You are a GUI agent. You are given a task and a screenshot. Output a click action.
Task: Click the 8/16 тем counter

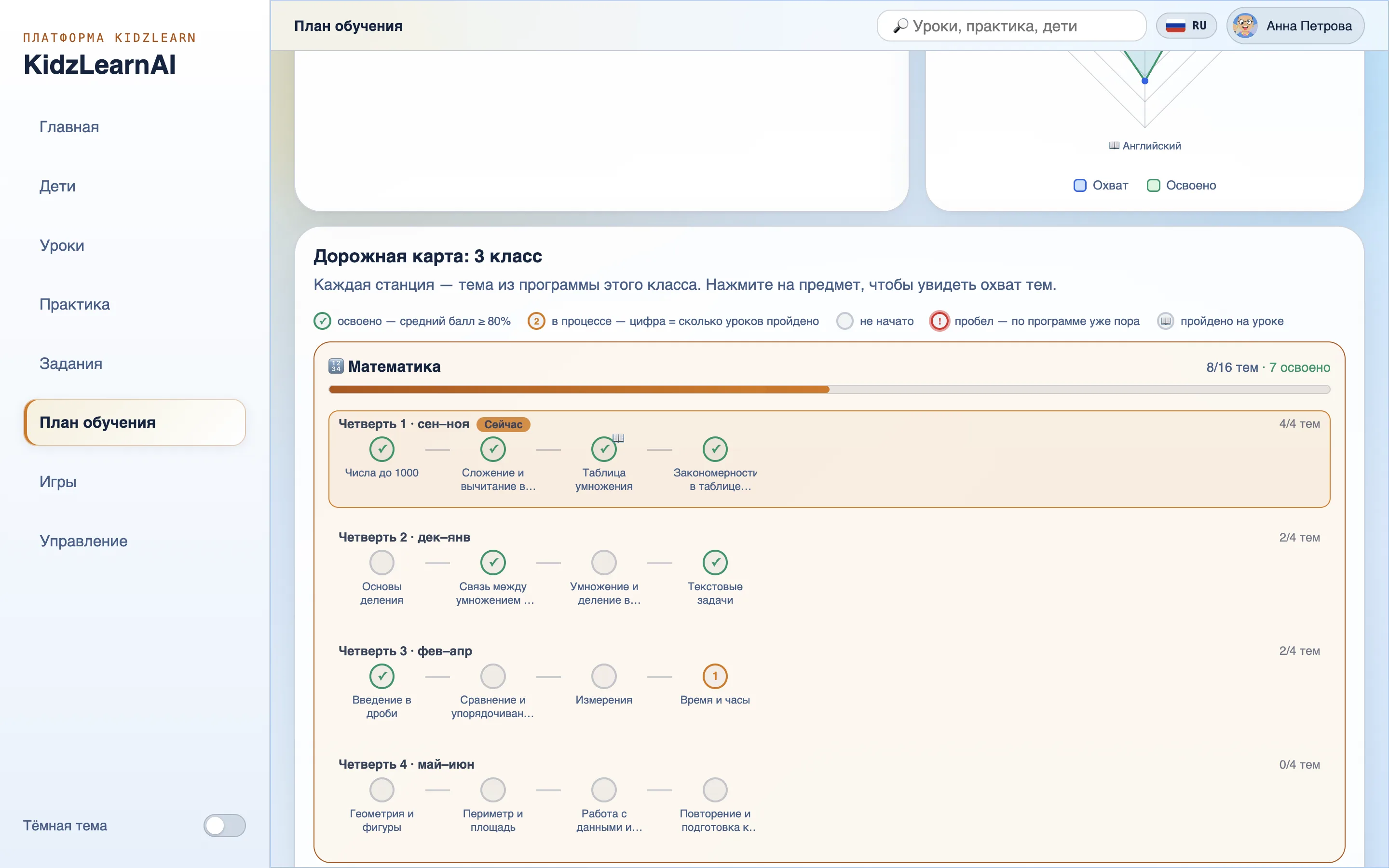(1232, 367)
